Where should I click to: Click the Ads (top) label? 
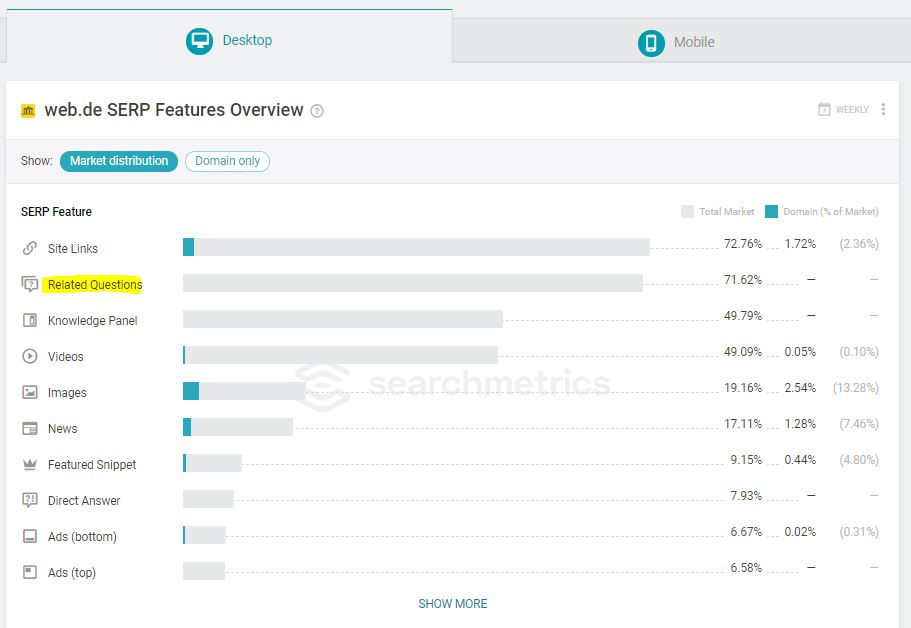[71, 573]
